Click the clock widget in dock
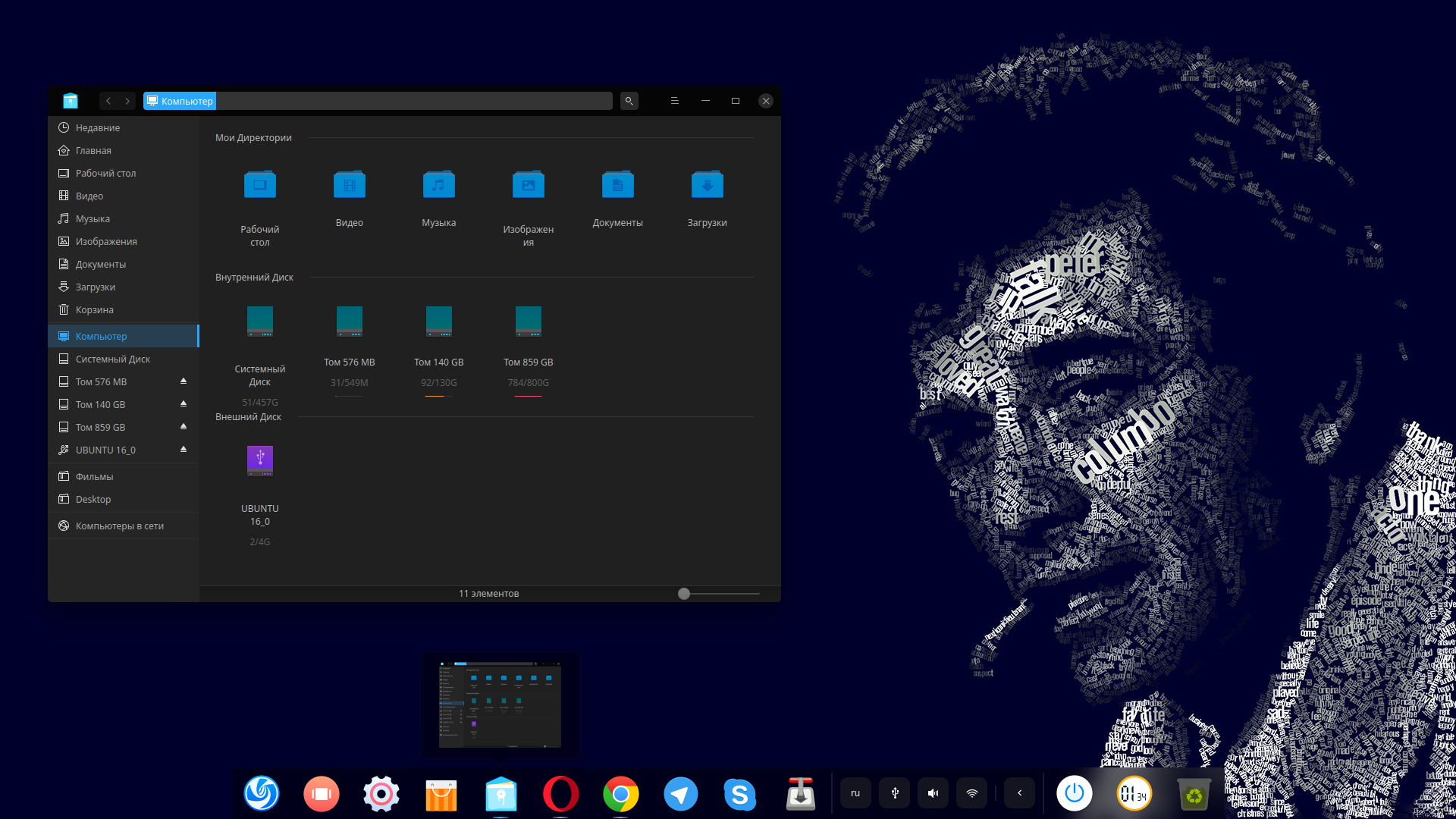Viewport: 1456px width, 819px height. pyautogui.click(x=1134, y=794)
